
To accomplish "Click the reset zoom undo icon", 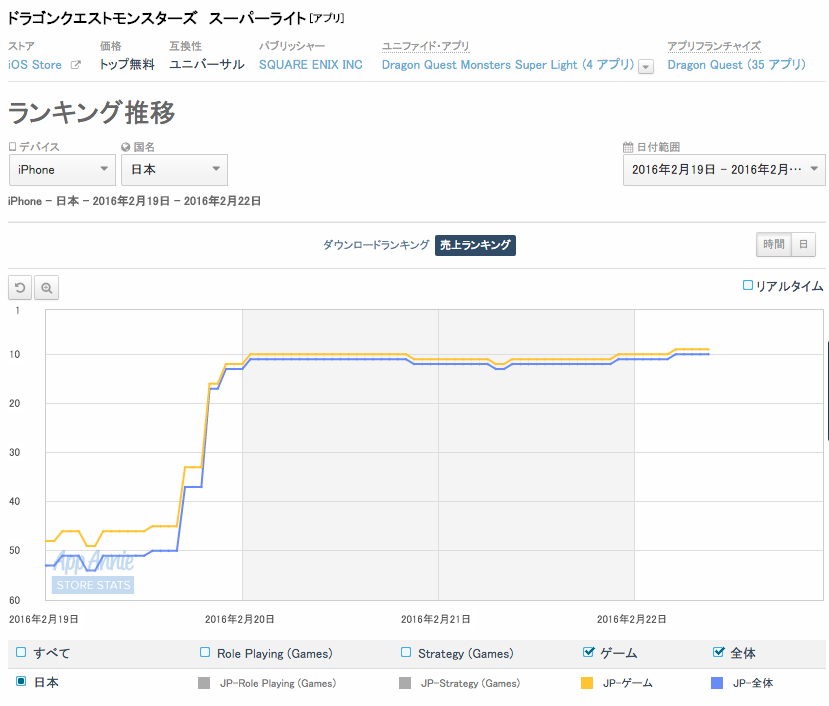I will click(x=20, y=288).
